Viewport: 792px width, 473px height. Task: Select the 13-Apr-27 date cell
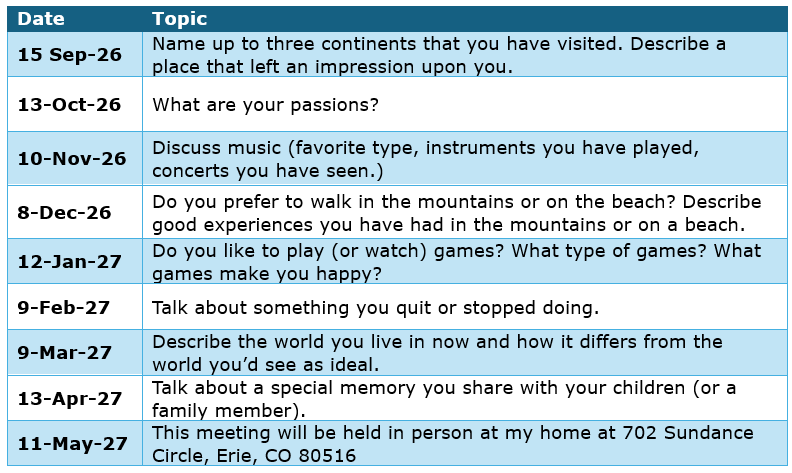click(75, 398)
